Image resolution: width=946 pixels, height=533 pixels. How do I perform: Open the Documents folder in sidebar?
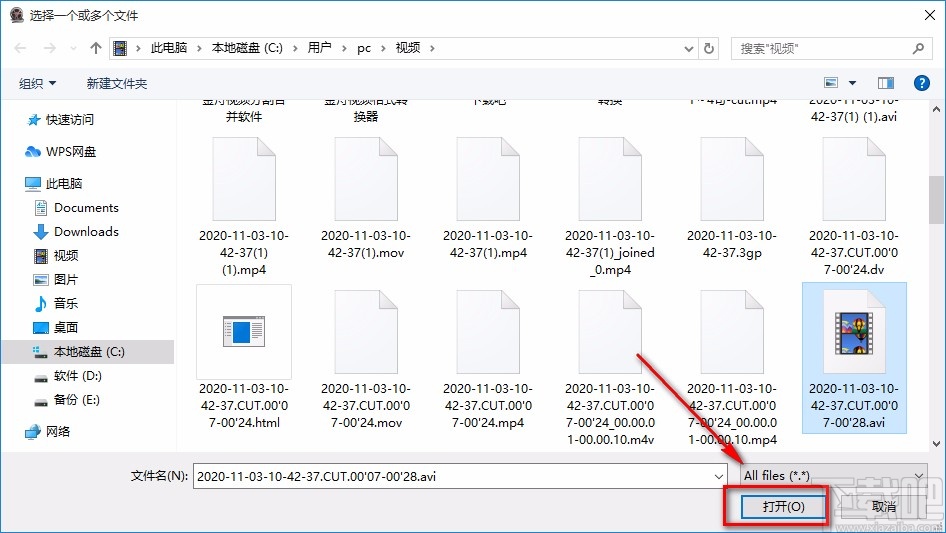click(x=75, y=208)
